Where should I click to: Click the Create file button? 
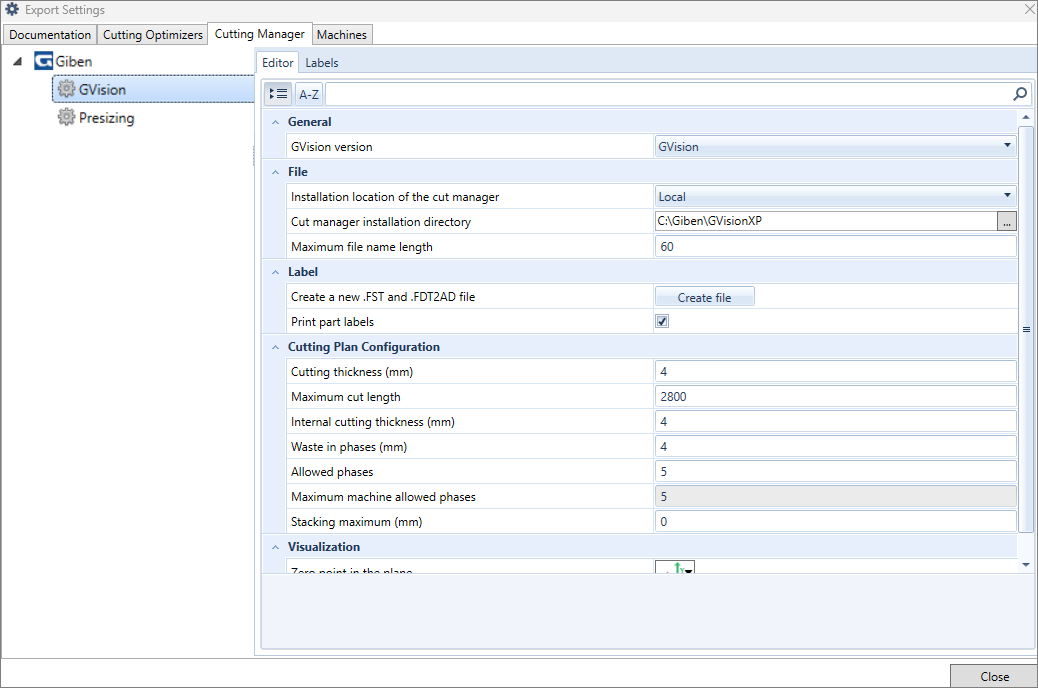tap(704, 297)
